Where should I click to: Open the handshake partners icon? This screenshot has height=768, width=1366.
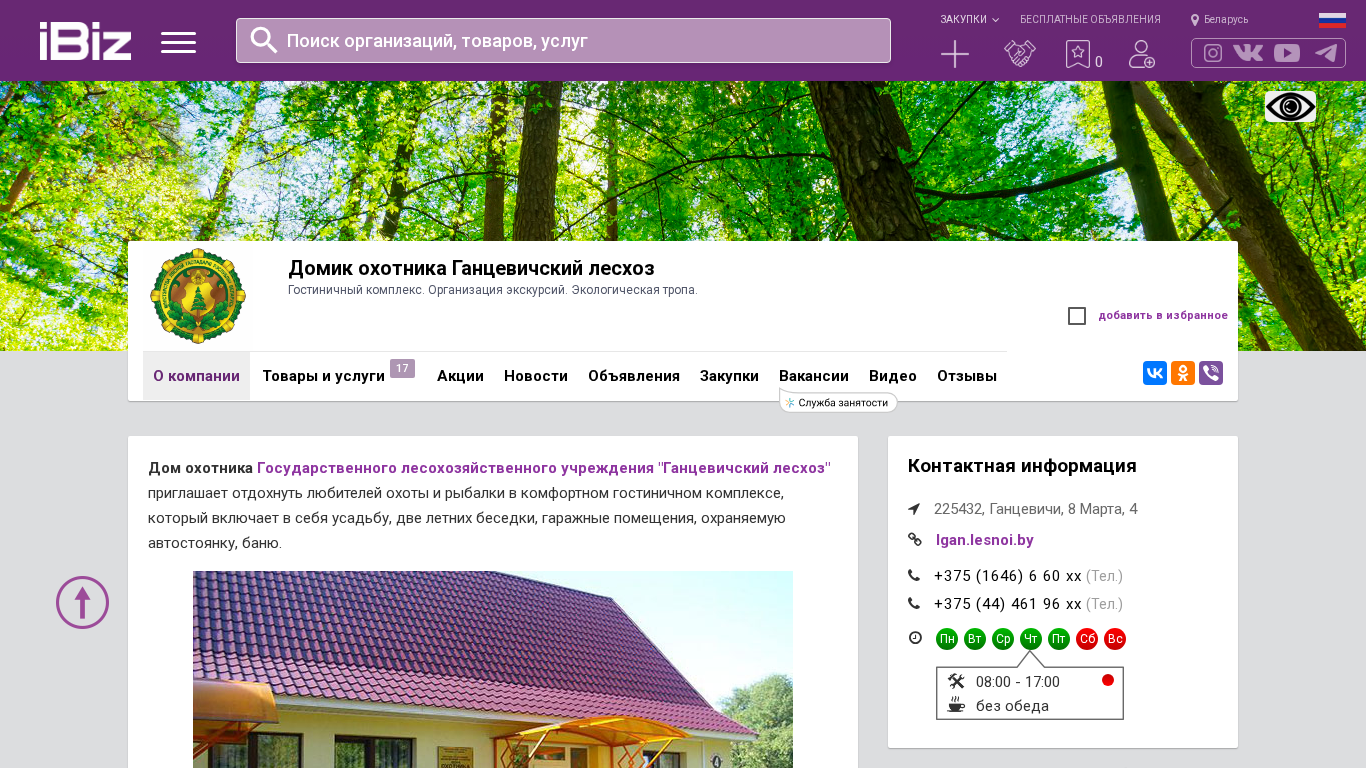1020,54
